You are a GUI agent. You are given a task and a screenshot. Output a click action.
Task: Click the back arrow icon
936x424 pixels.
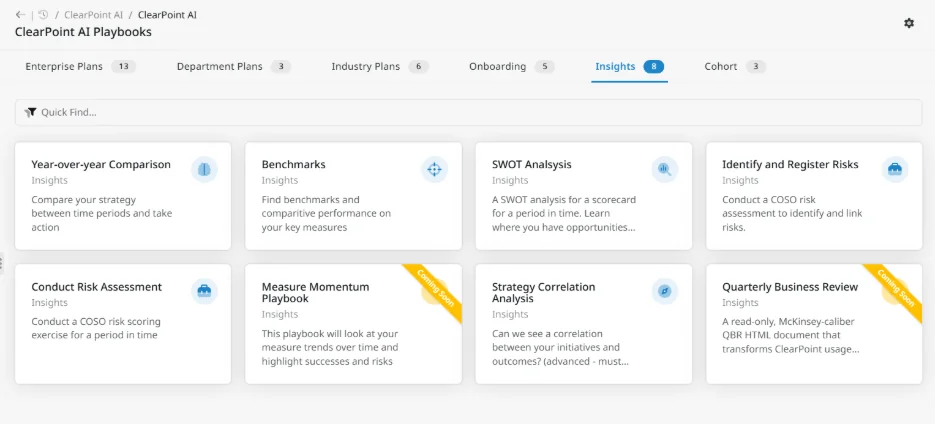20,15
